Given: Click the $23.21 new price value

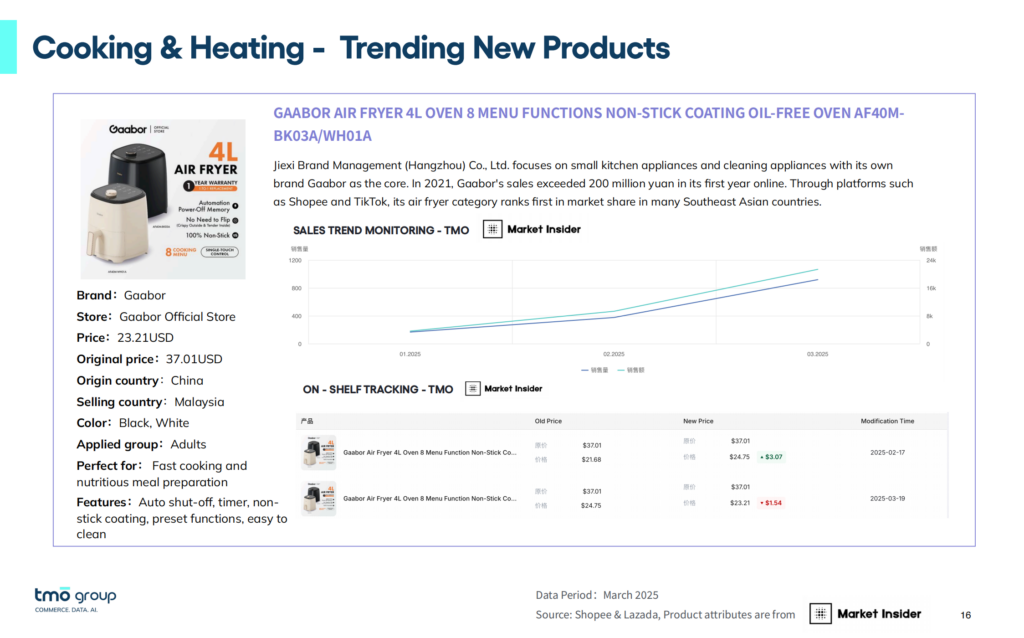Looking at the screenshot, I should click(740, 503).
